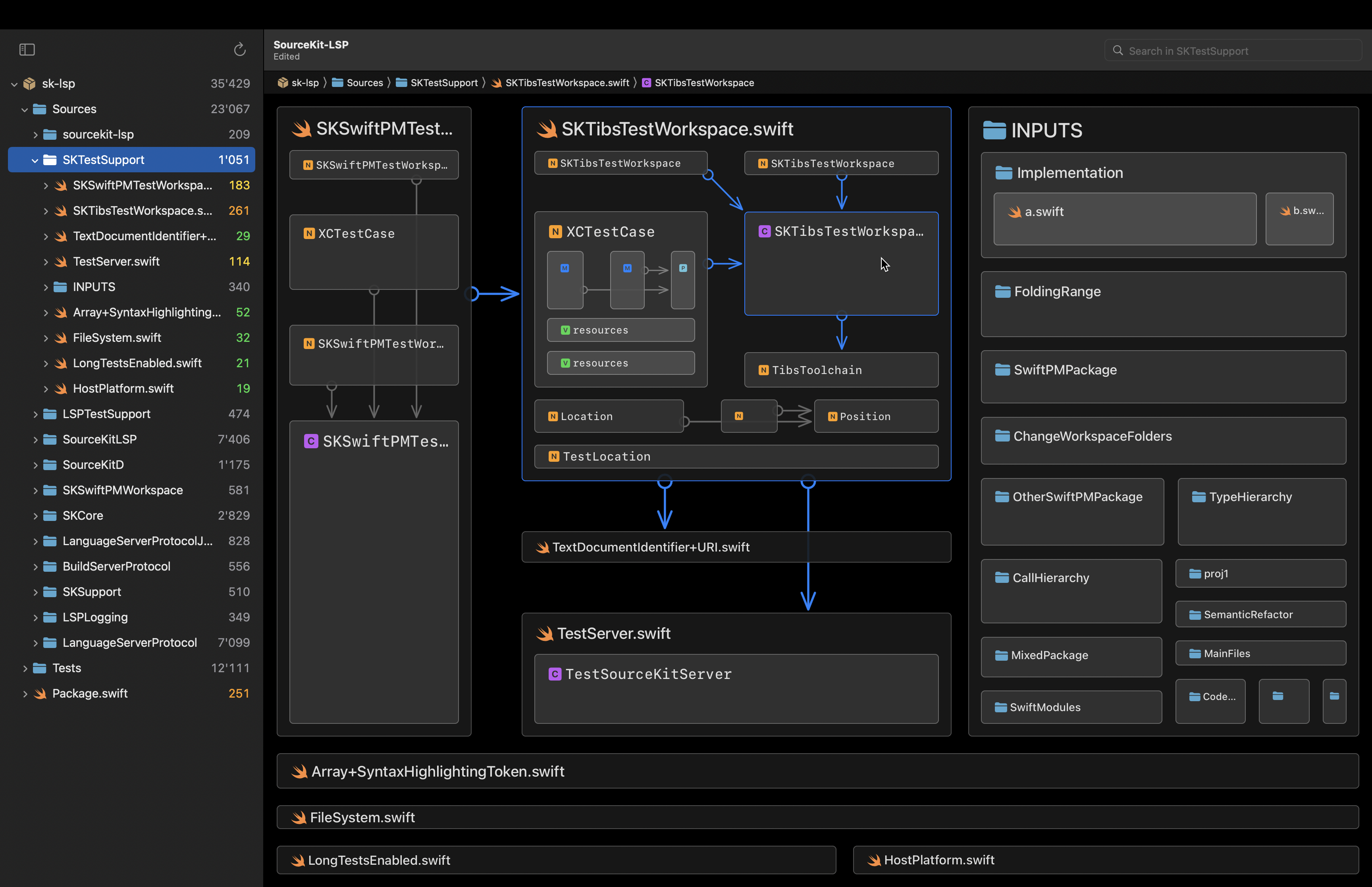Click Swift icon of TestServer.swift card
Screen dimensions: 1372x887
point(545,634)
